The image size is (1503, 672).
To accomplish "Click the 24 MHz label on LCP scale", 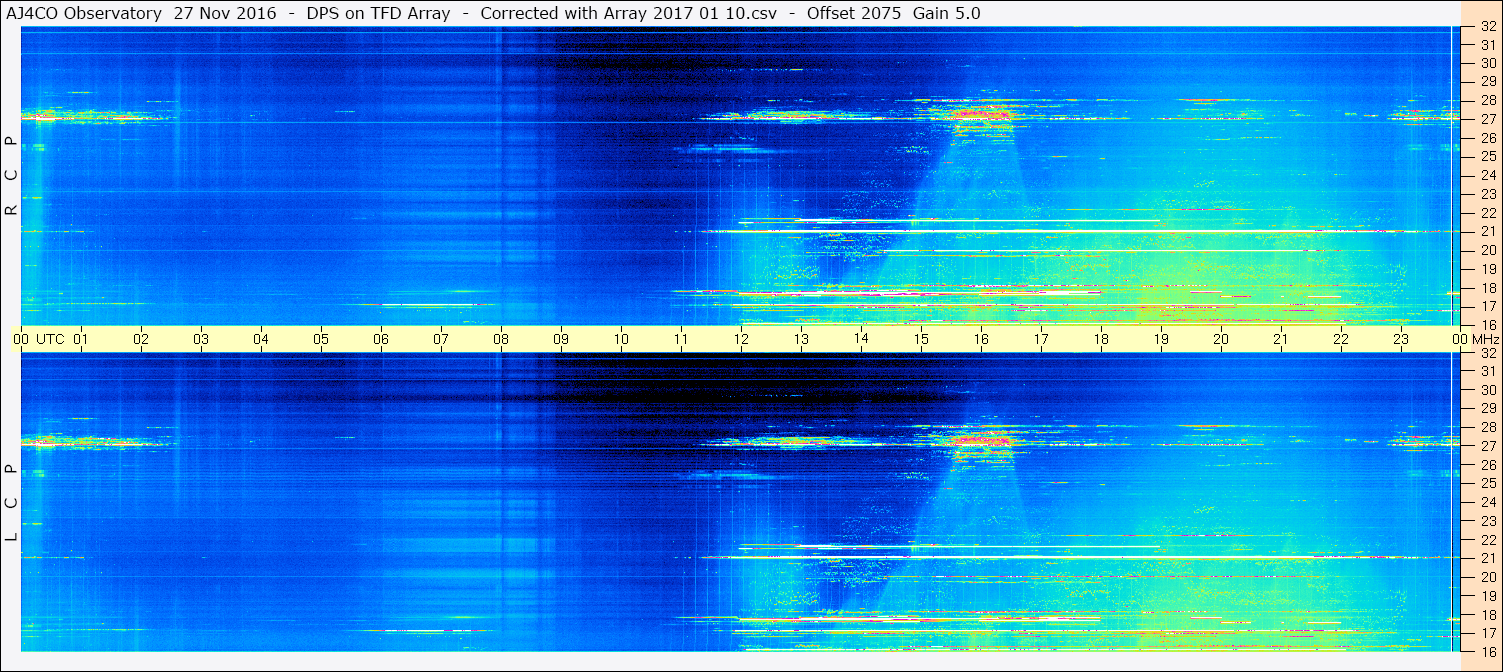I will (x=1488, y=502).
